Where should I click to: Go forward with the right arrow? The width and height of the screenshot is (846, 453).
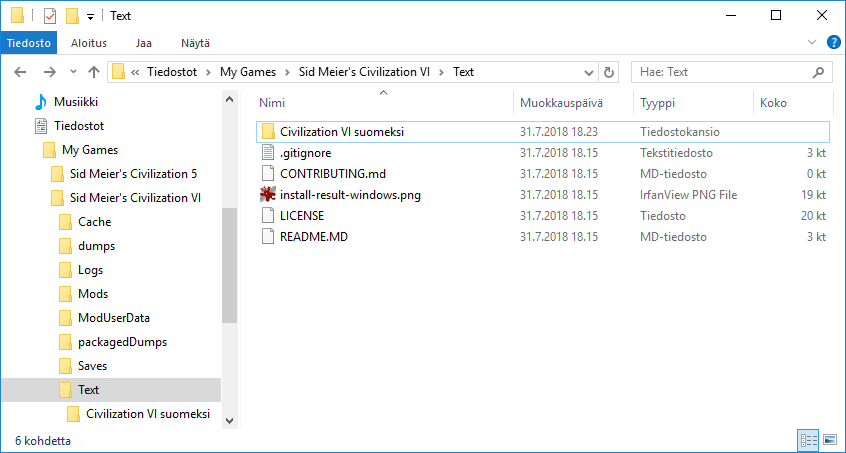click(x=50, y=72)
